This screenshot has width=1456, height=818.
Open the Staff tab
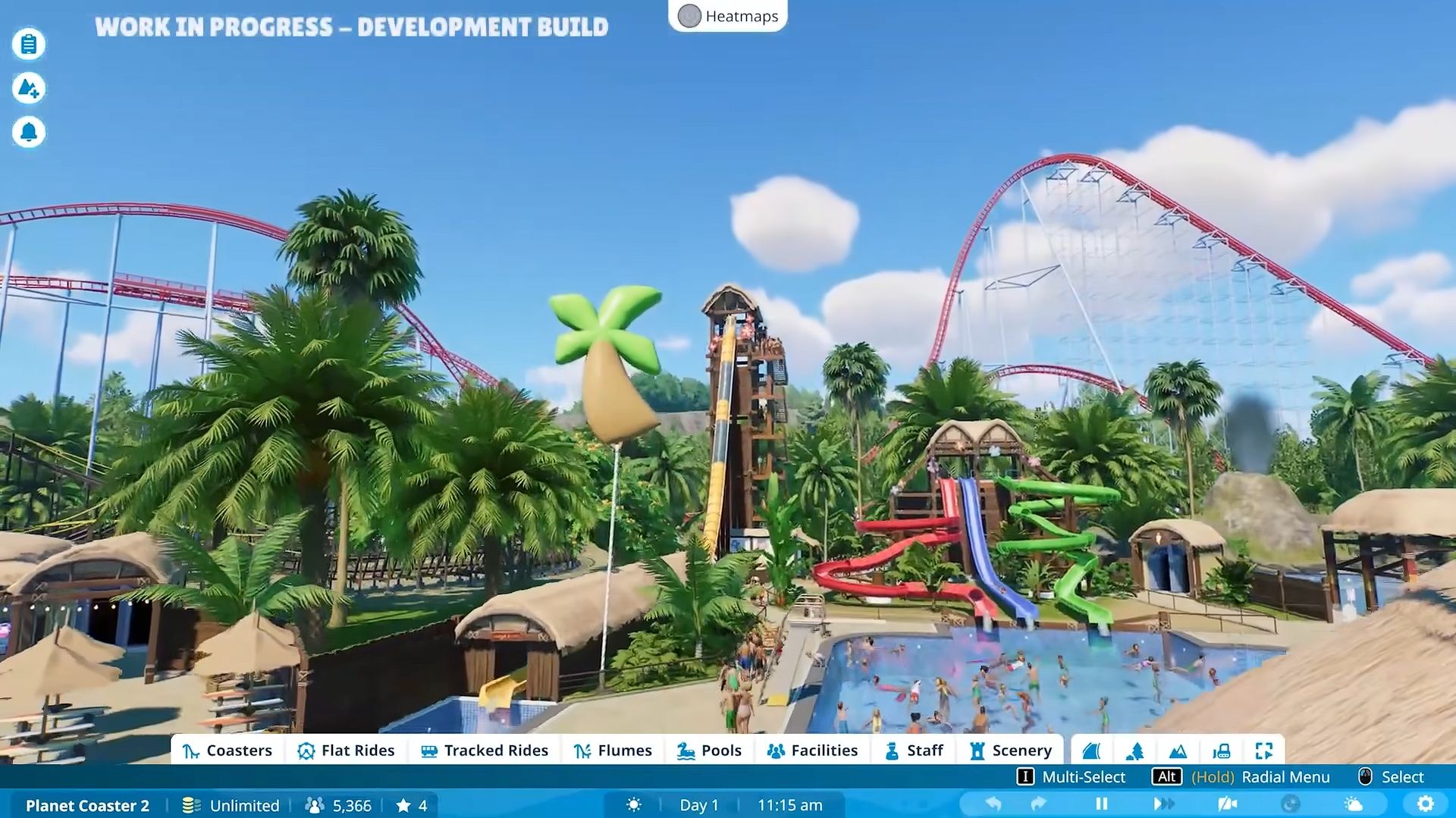915,751
